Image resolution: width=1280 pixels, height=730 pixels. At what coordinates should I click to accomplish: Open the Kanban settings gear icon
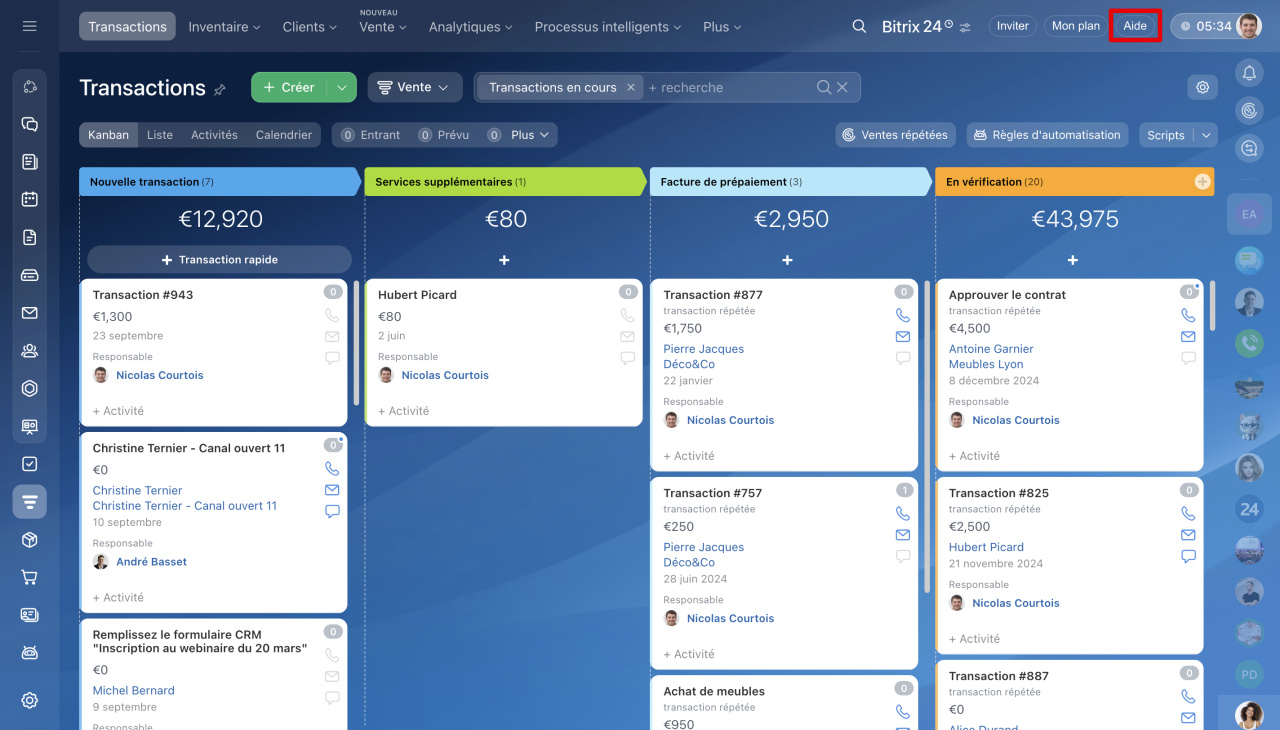click(1202, 87)
